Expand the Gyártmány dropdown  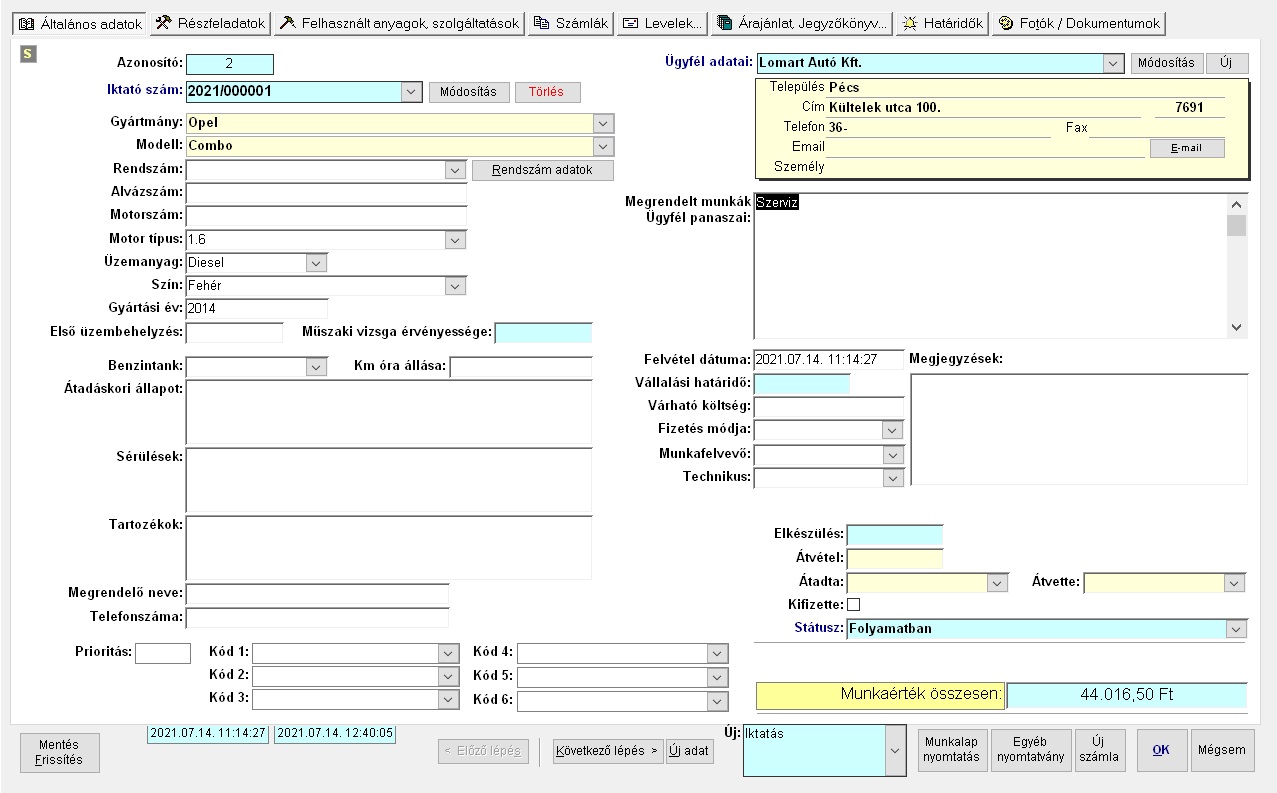pos(602,123)
